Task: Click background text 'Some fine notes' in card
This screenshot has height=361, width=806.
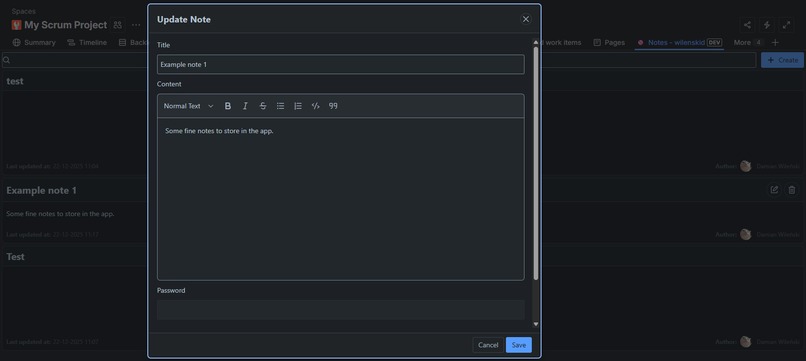Action: click(x=60, y=213)
